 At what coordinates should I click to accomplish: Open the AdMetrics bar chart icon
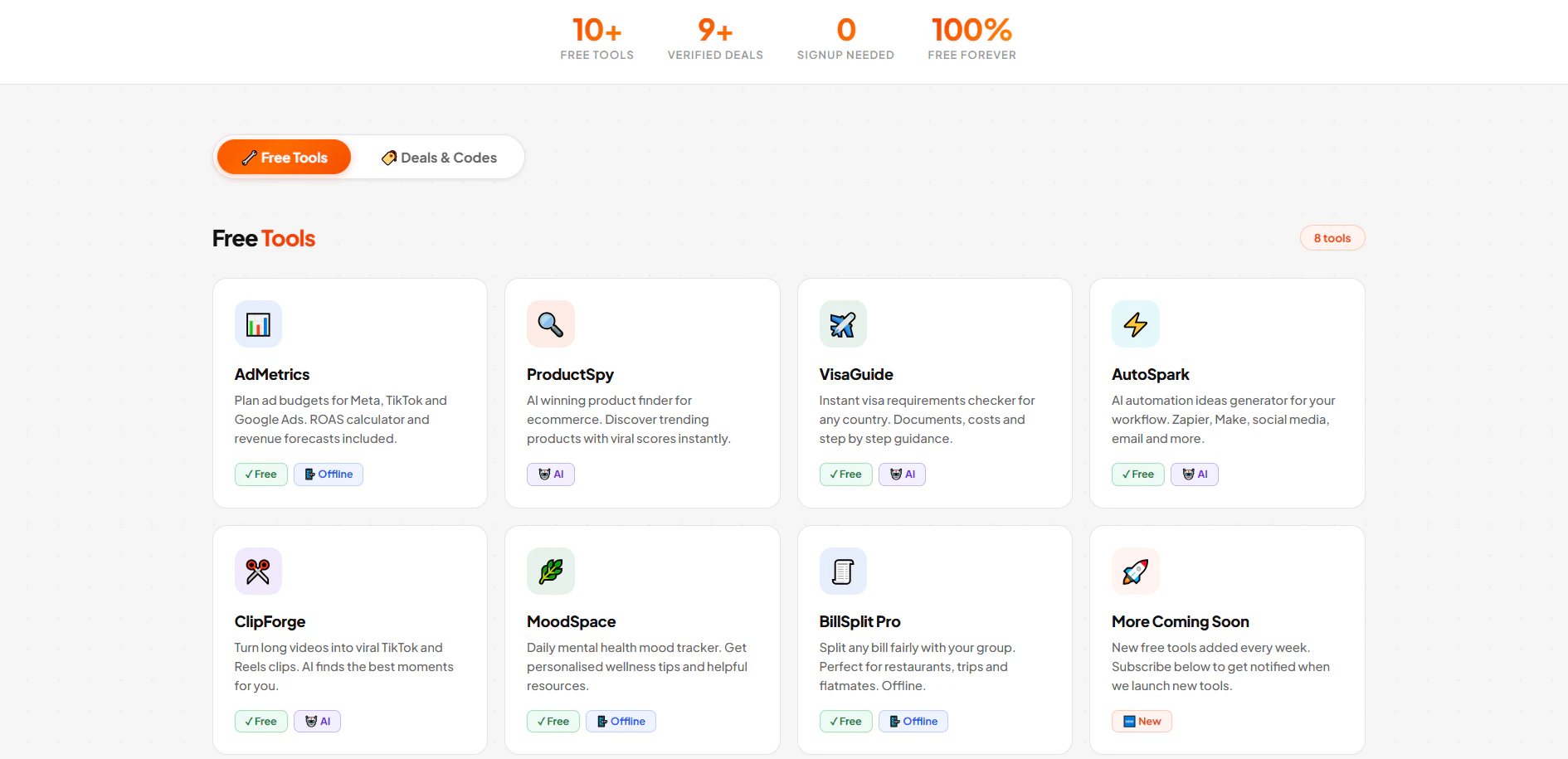pos(258,324)
